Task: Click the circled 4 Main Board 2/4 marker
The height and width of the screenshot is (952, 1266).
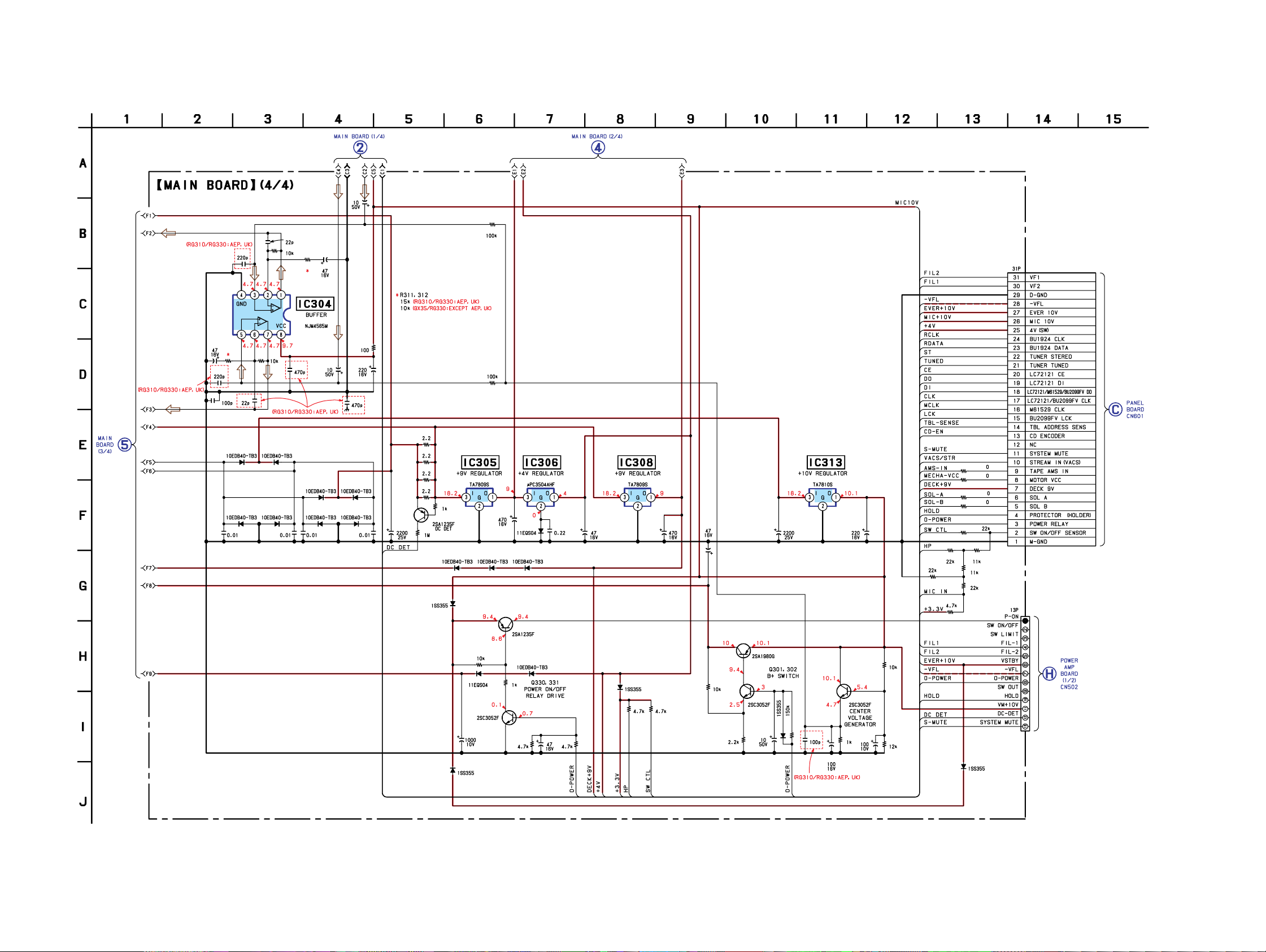Action: [x=598, y=147]
